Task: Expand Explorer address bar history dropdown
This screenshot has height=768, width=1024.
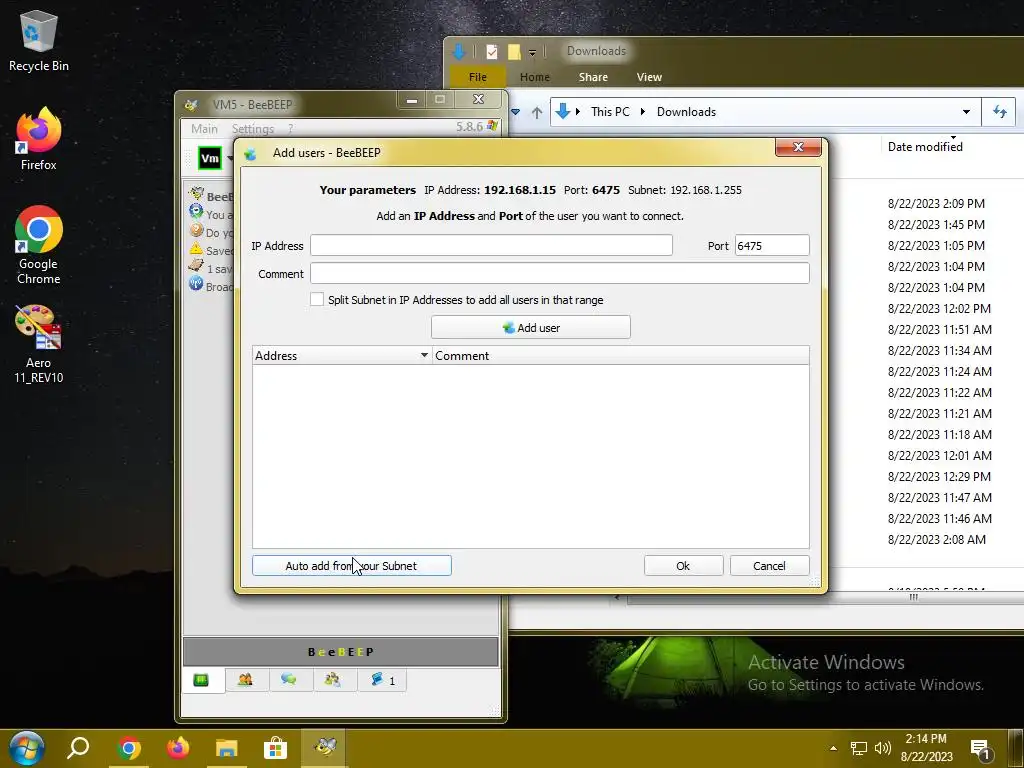Action: pyautogui.click(x=967, y=112)
